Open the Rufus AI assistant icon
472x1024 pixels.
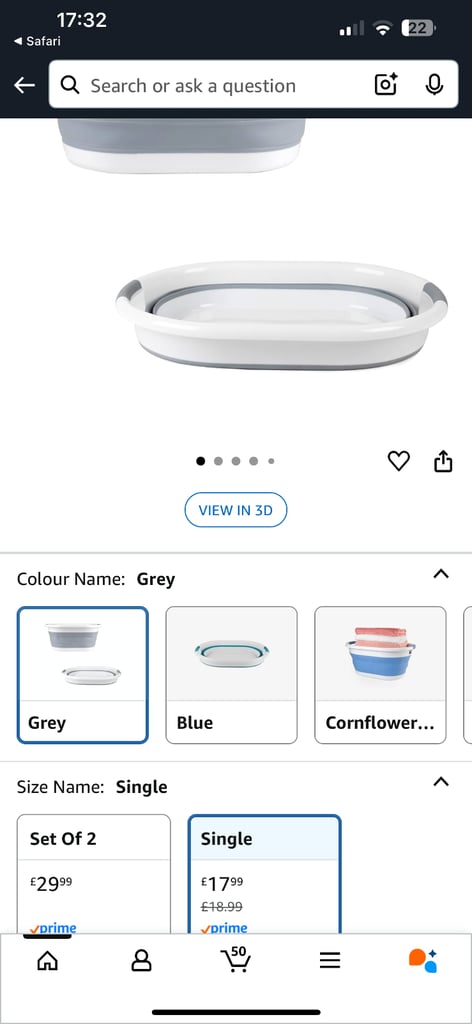pos(423,960)
